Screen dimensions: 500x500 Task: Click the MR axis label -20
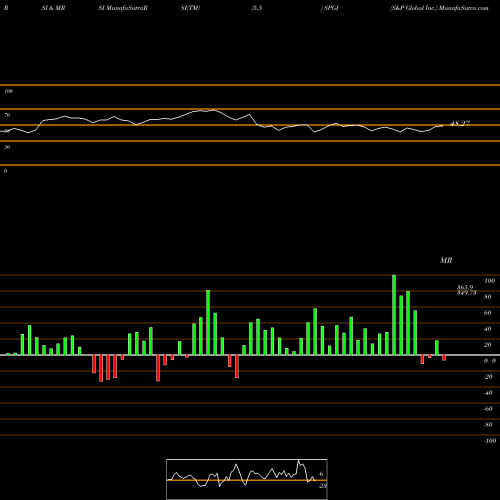point(488,377)
